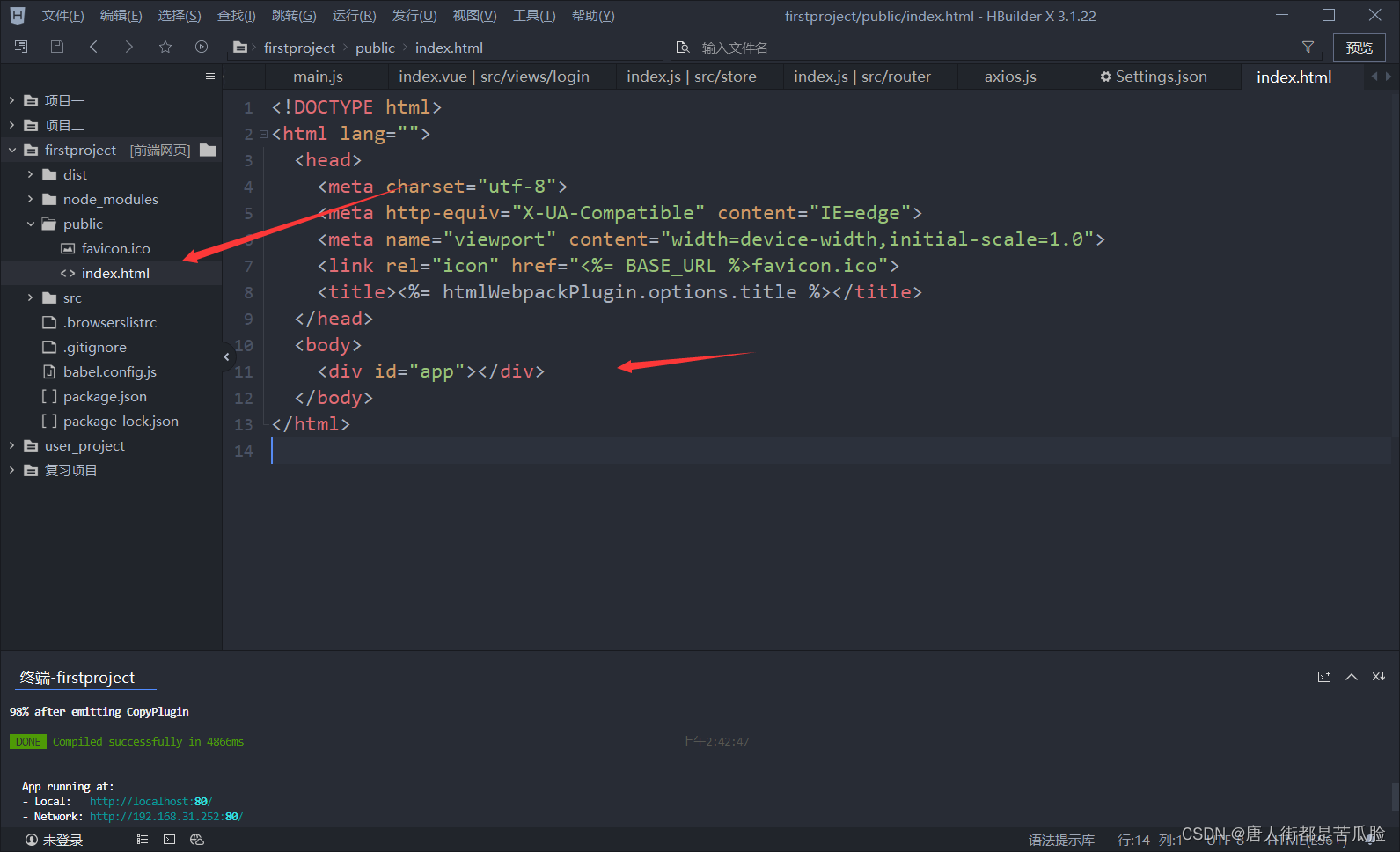This screenshot has width=1400, height=852.
Task: Switch to index.js src/store tab
Action: (692, 77)
